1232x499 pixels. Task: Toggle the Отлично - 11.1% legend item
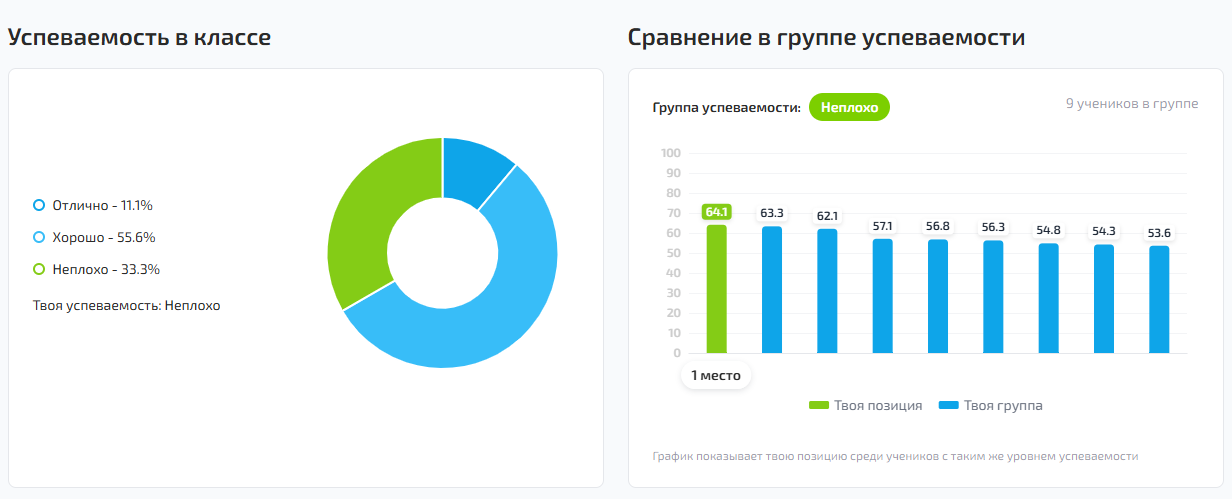pos(93,205)
